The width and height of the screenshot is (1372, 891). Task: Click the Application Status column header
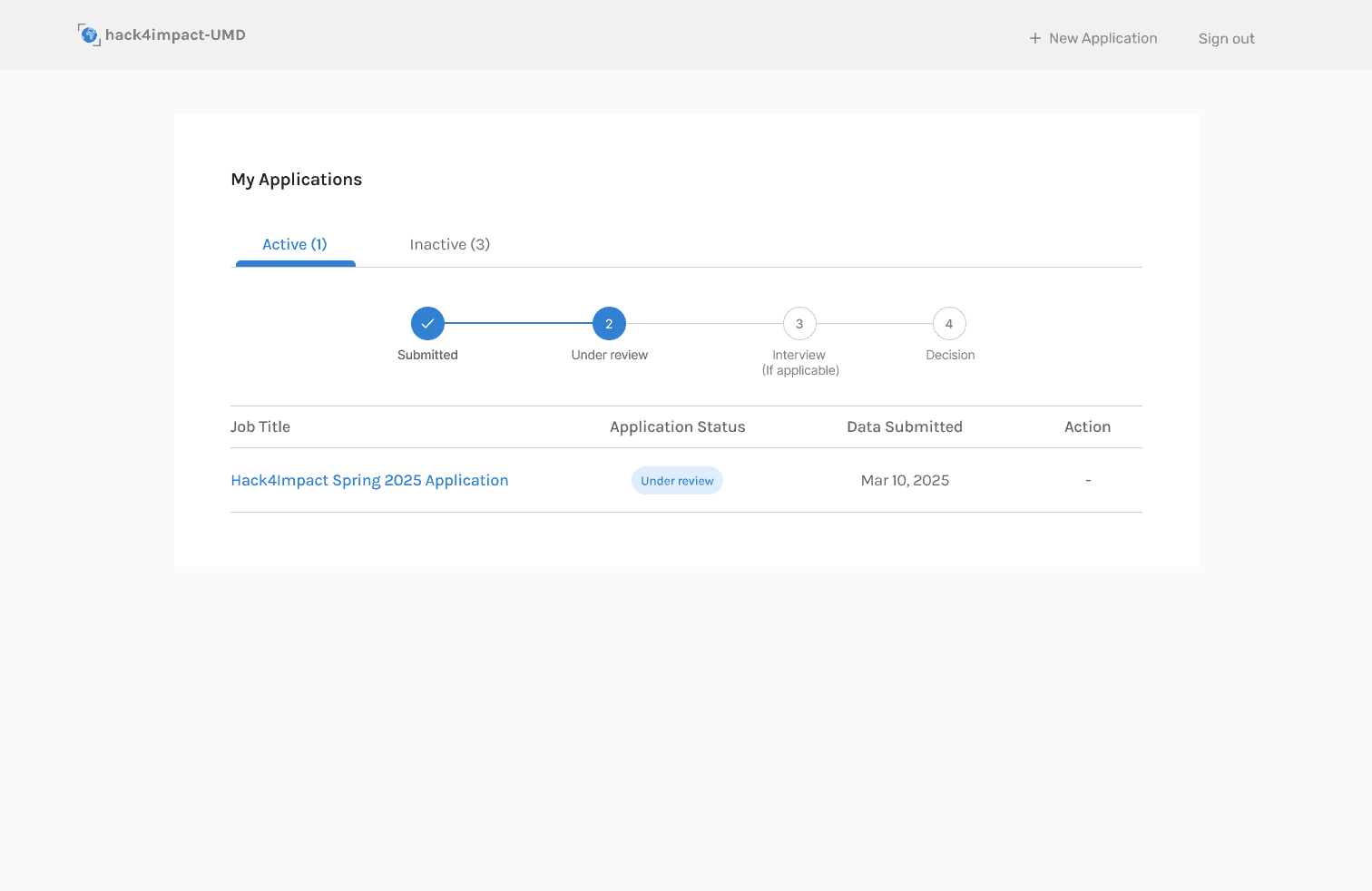677,426
